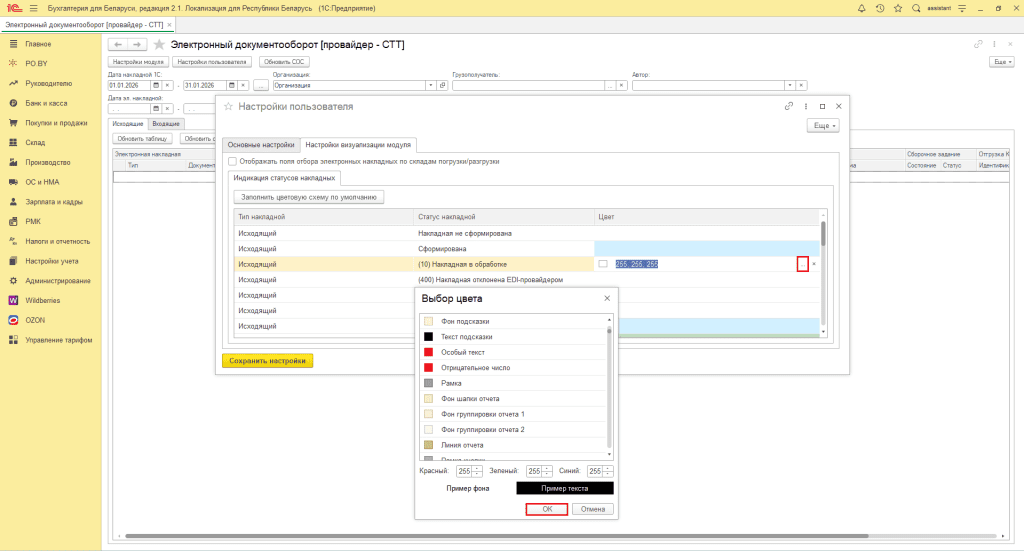Screen dimensions: 1024x551
Task: Copy link icon in Настройки пользователя dialog
Action: click(x=789, y=106)
